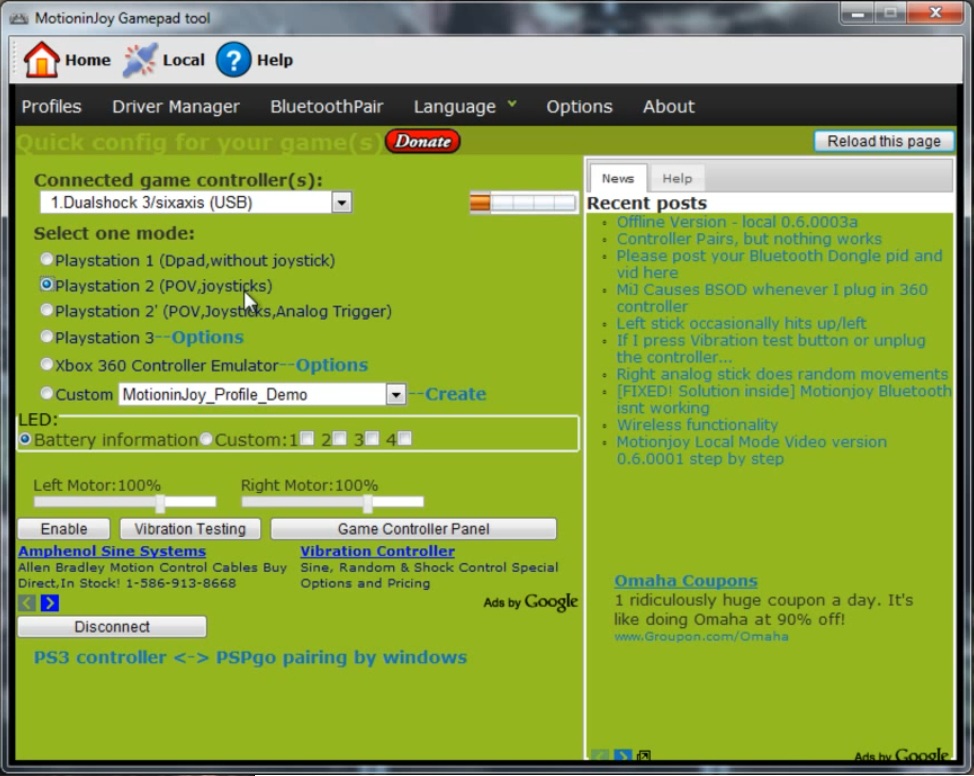Open 'Offline Version - local 0.6.0003a' post
This screenshot has width=974, height=776.
(x=737, y=222)
